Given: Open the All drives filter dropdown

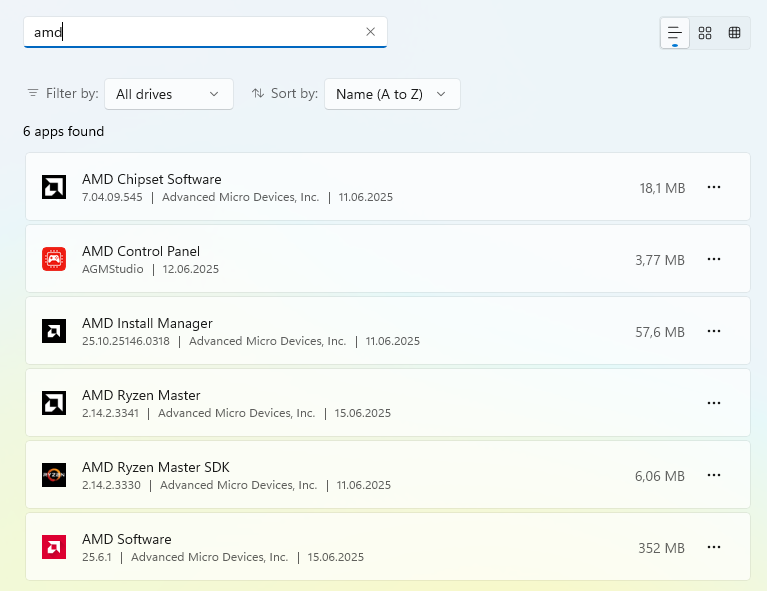Looking at the screenshot, I should tap(168, 94).
